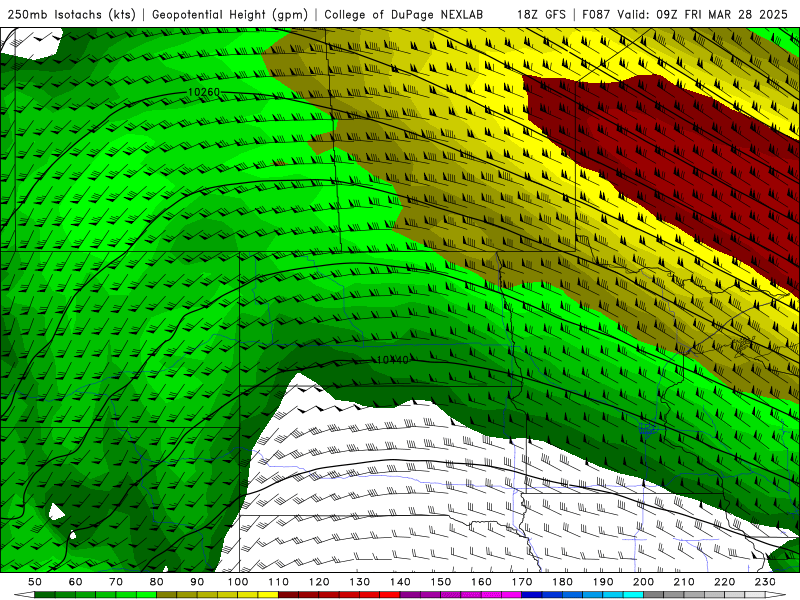Click the 'College of DuPage NEXLAB' label
Image resolution: width=800 pixels, height=600 pixels.
click(x=404, y=14)
